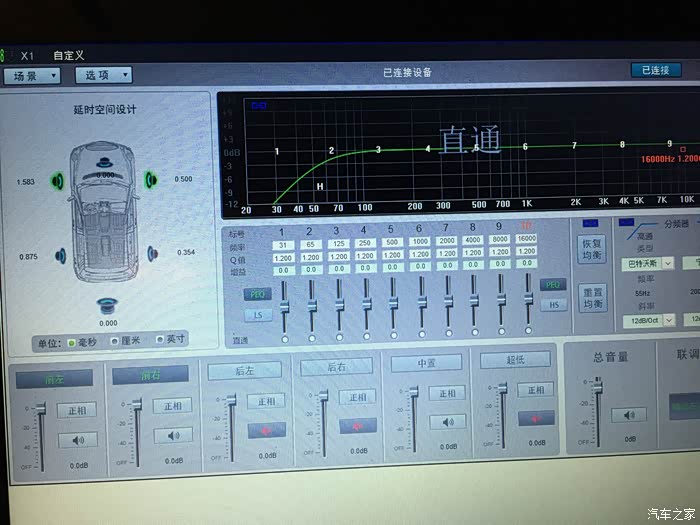The height and width of the screenshot is (525, 700).
Task: Select the front-right speaker icon
Action: pos(150,180)
